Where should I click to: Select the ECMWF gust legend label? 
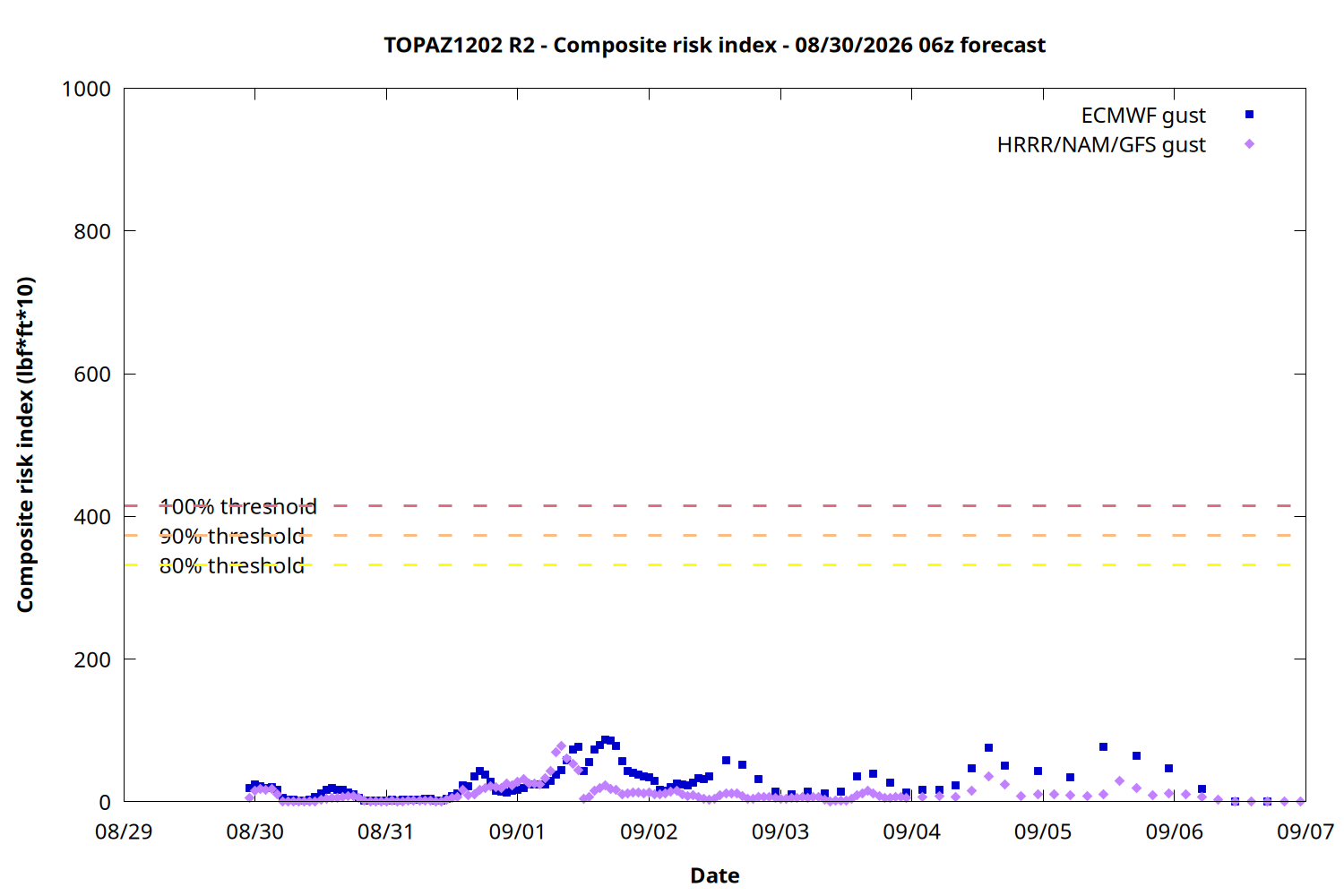[x=1143, y=116]
